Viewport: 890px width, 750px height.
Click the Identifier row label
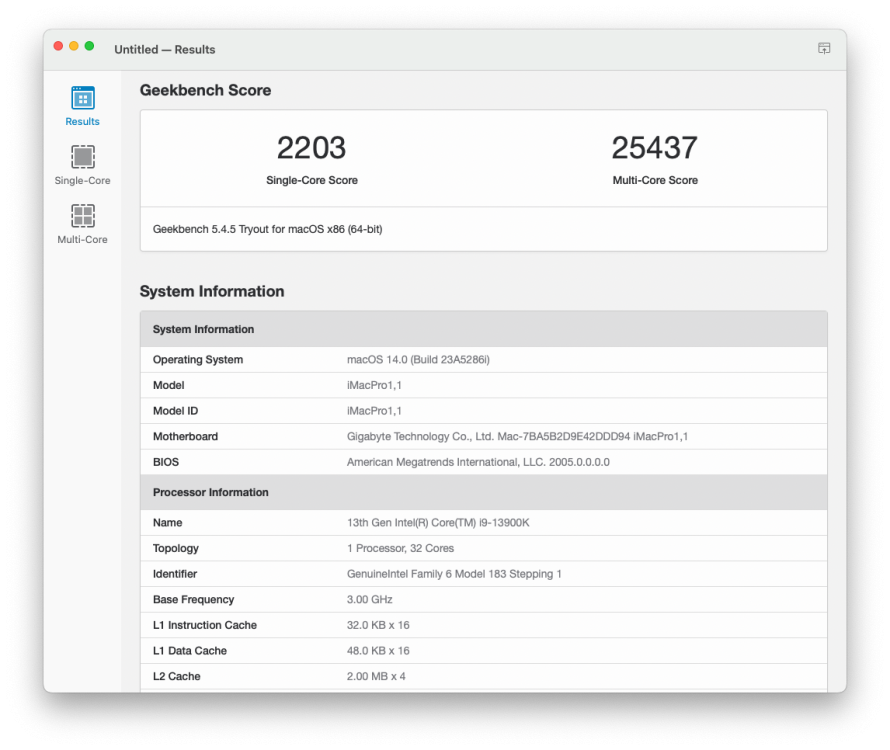pos(175,573)
